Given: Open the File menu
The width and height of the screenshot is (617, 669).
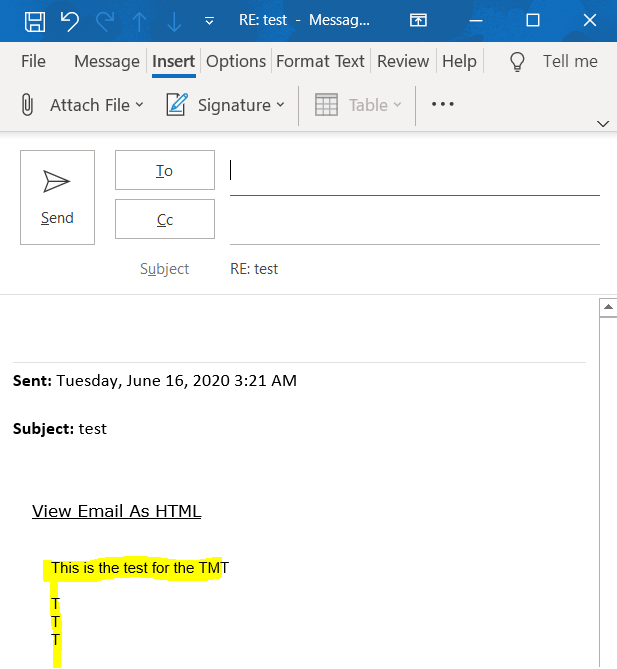Looking at the screenshot, I should pyautogui.click(x=33, y=62).
